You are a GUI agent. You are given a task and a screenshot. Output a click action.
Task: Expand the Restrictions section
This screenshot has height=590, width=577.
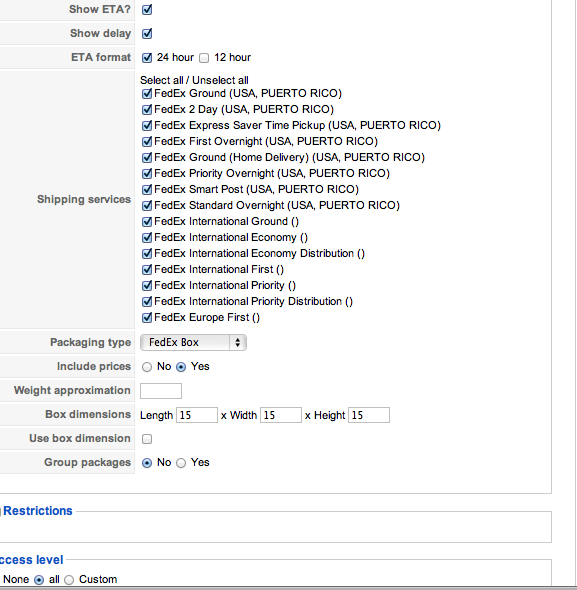pos(38,511)
